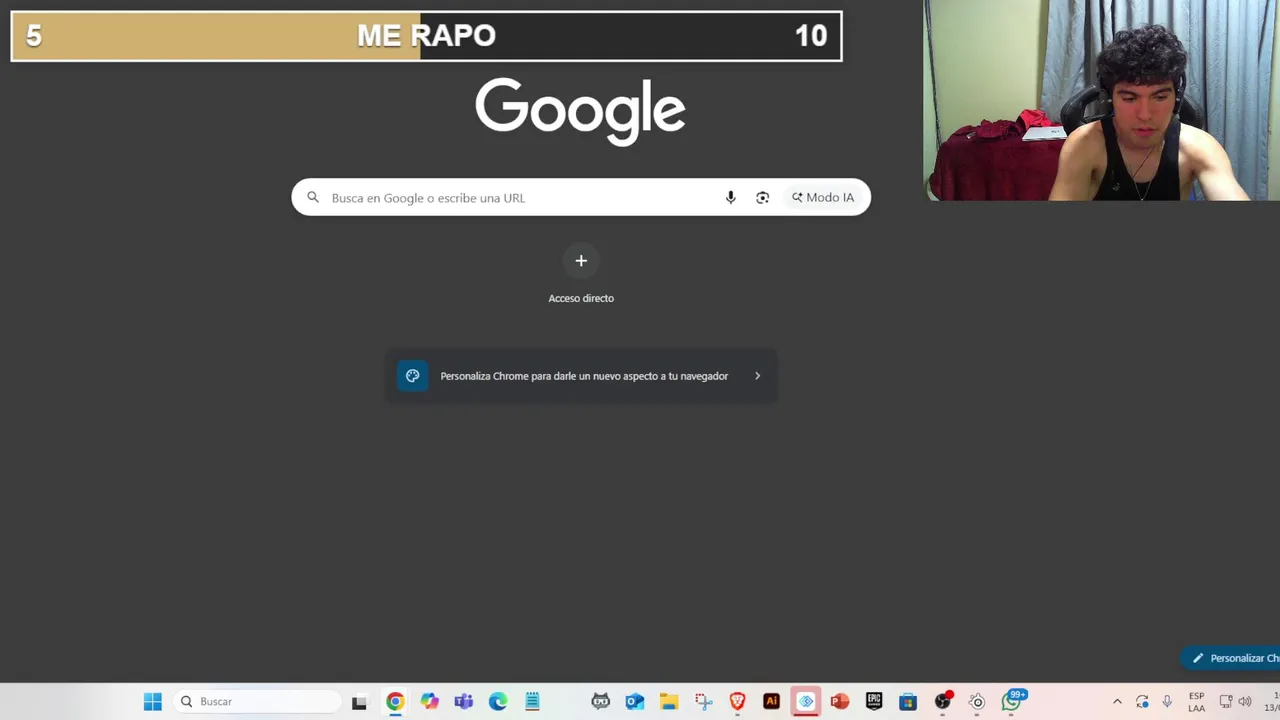Open Google Chrome from taskbar

click(x=396, y=702)
